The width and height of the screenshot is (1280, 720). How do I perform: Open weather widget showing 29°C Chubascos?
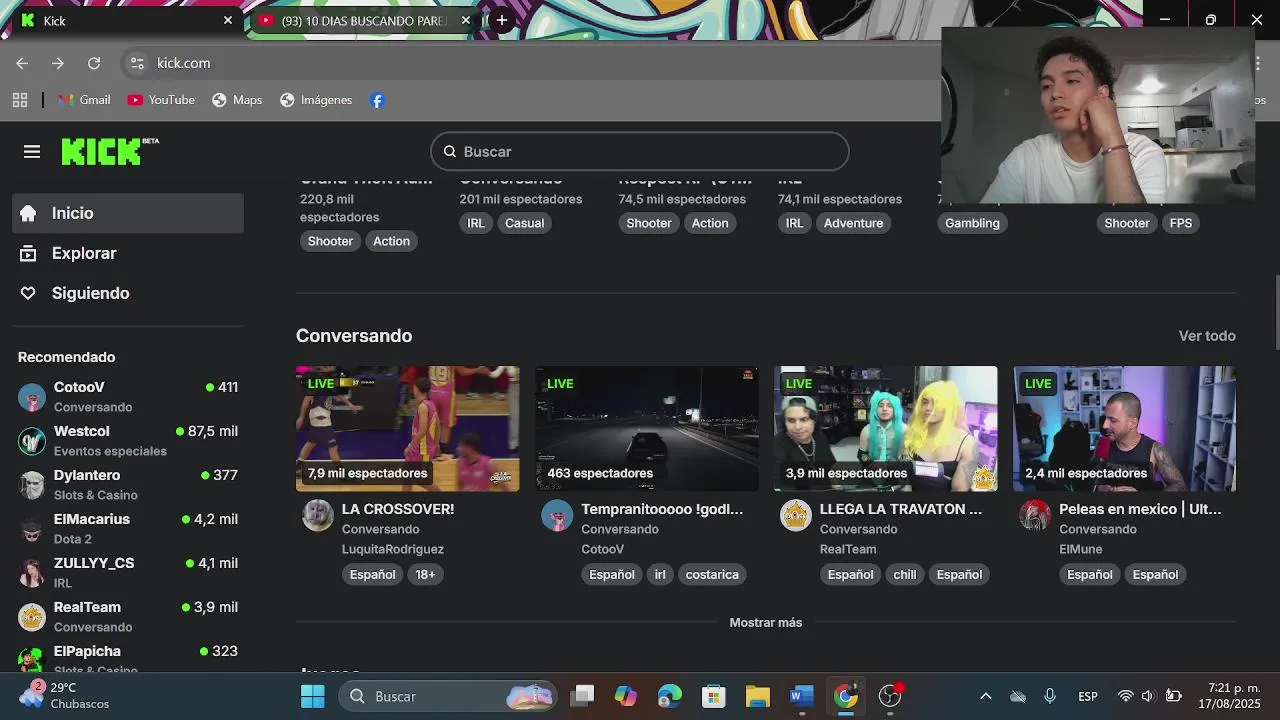point(65,696)
